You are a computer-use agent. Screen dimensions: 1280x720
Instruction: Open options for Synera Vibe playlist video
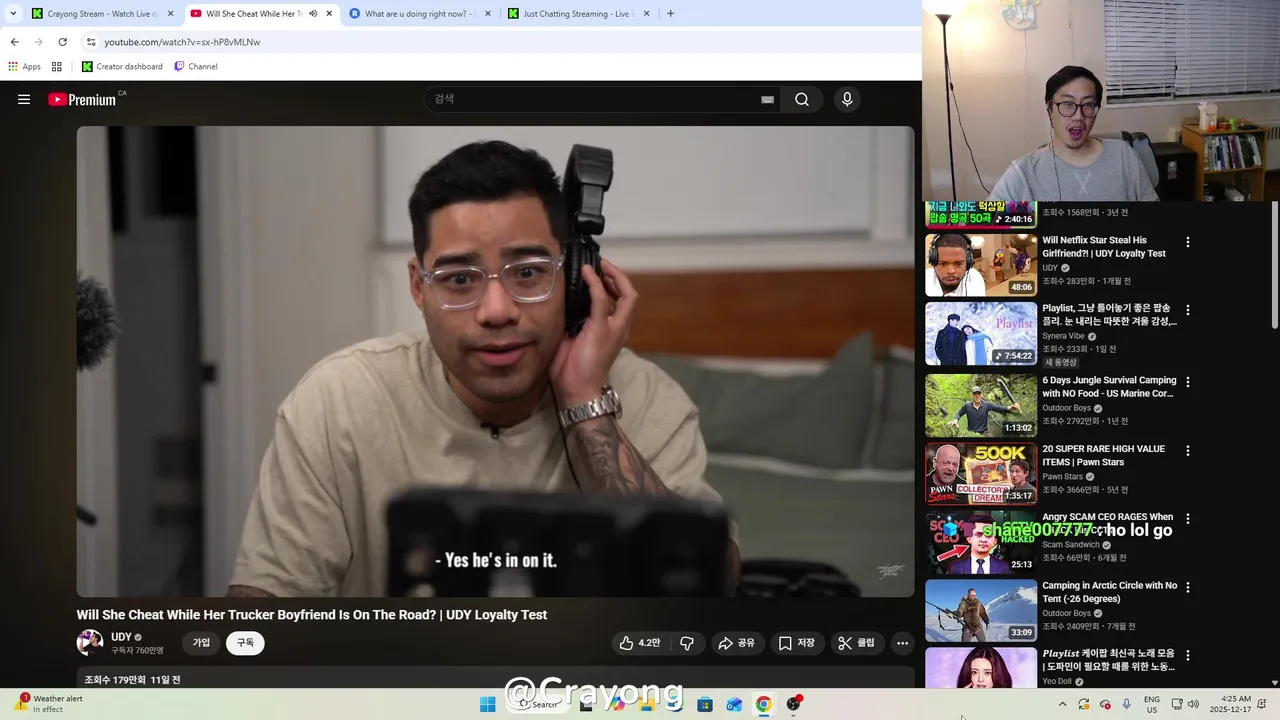1188,311
